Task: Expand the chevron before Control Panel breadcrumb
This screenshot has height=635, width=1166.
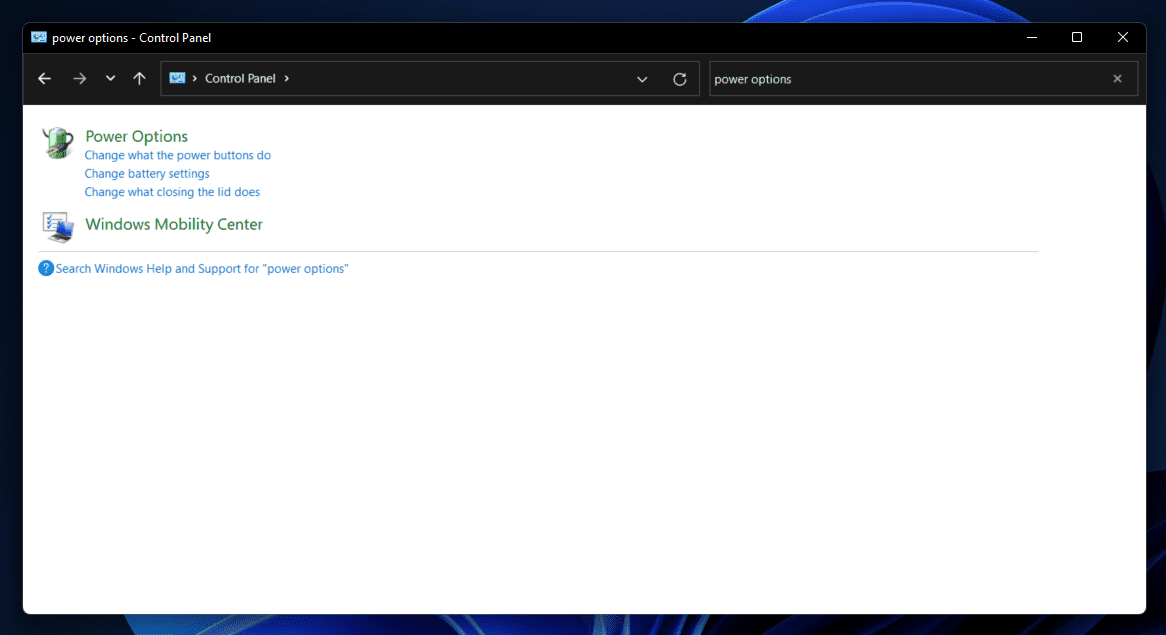Action: [195, 78]
